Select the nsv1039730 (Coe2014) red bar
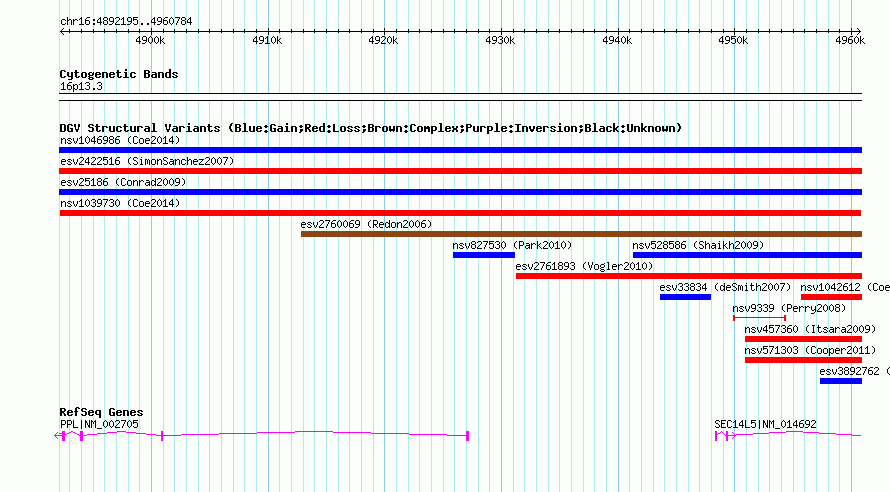The height and width of the screenshot is (492, 890). click(x=460, y=213)
